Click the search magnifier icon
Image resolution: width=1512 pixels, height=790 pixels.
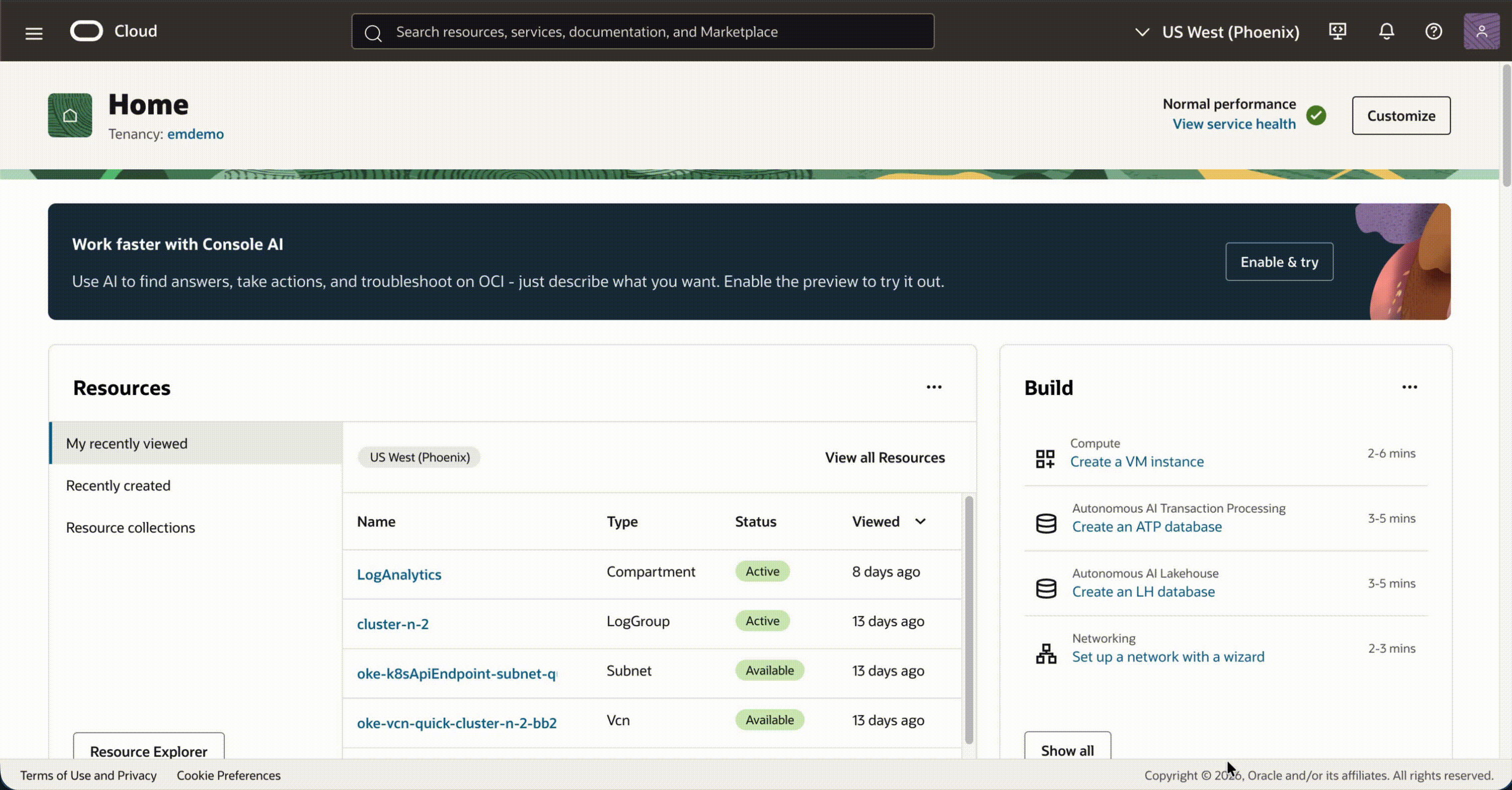[x=373, y=33]
